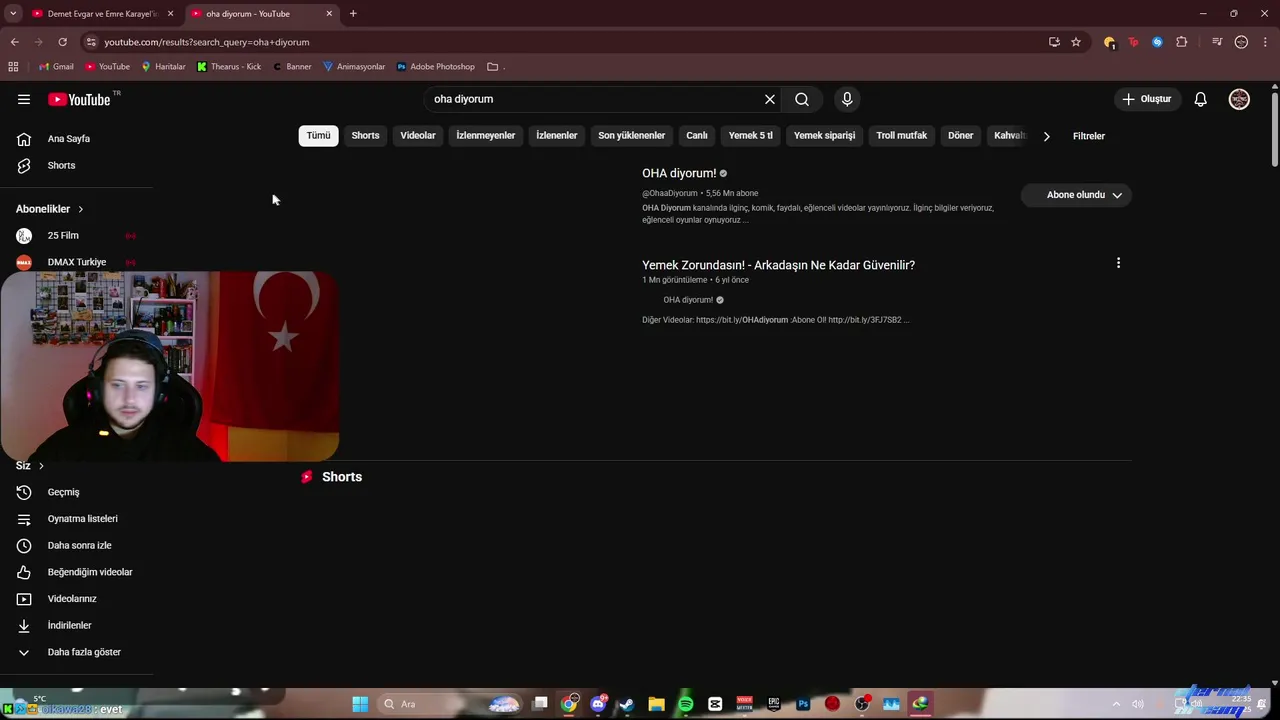The height and width of the screenshot is (720, 1280).
Task: Open the Chrome three-dot menu
Action: coord(1266,42)
